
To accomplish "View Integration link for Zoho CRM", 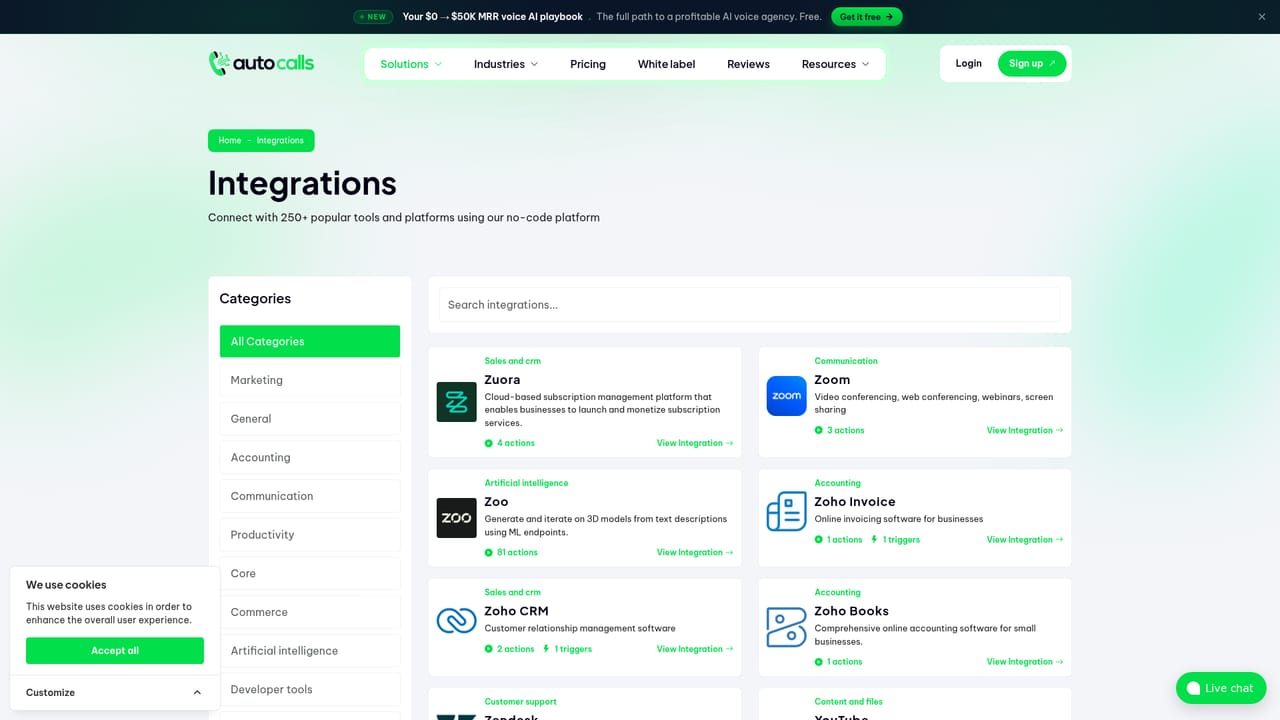I will (695, 649).
